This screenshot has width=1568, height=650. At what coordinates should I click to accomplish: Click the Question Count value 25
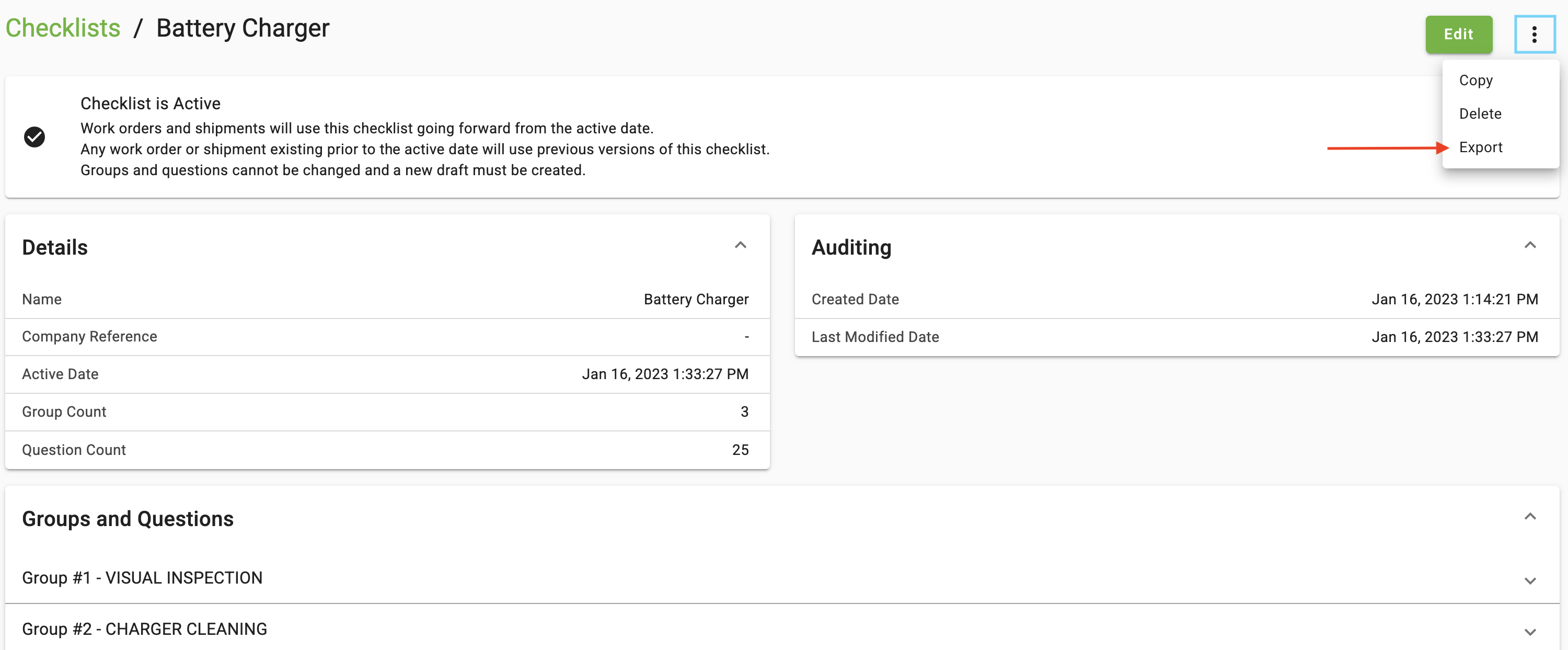[740, 450]
